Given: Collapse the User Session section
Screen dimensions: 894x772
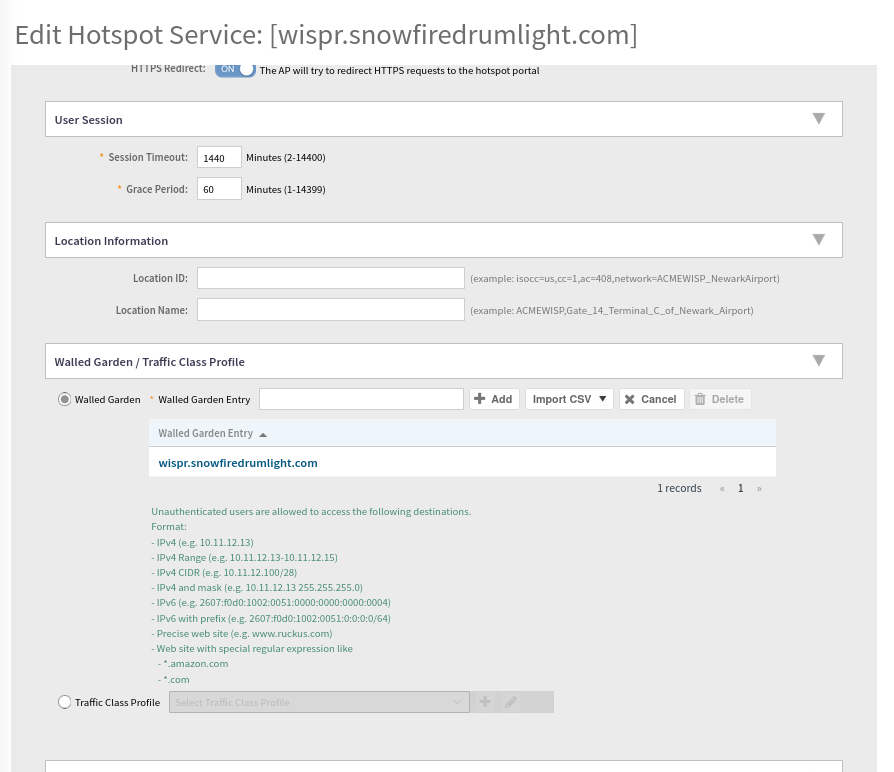Looking at the screenshot, I should tap(818, 118).
